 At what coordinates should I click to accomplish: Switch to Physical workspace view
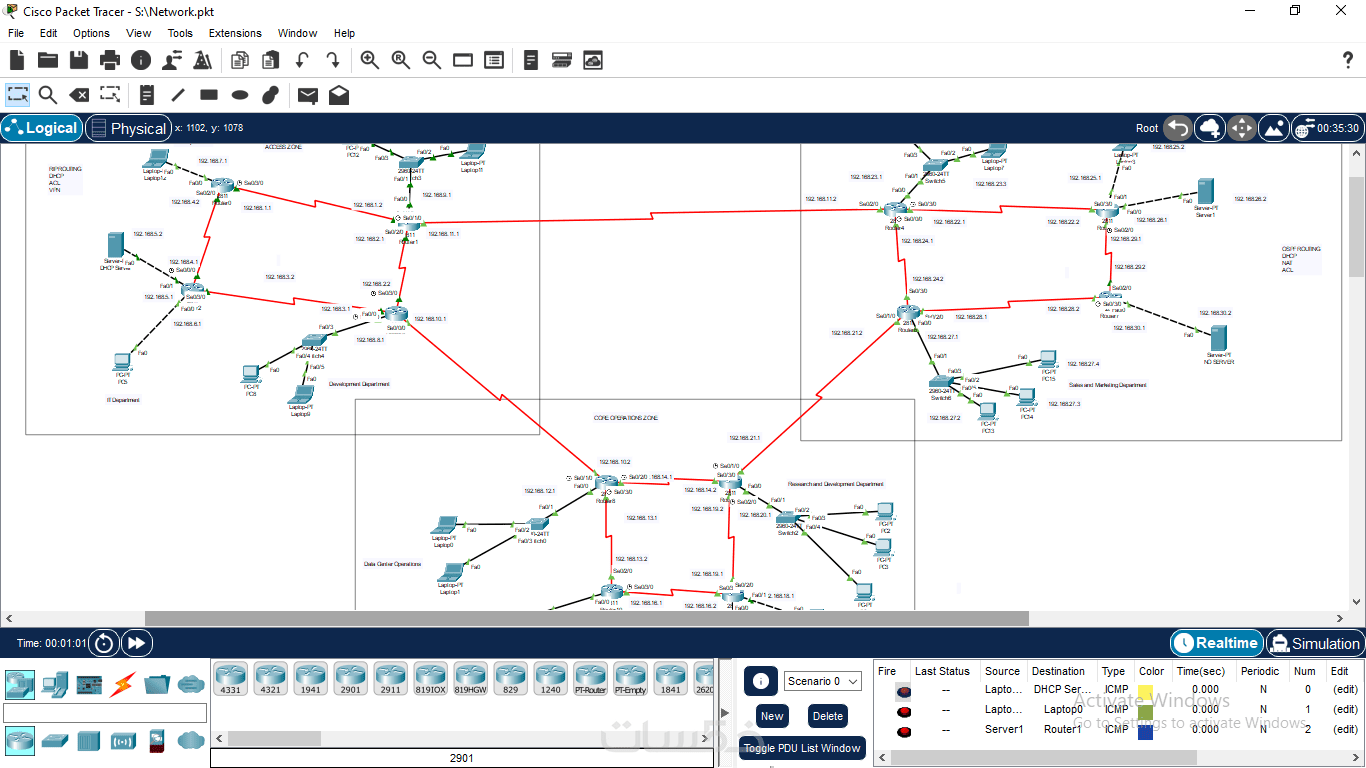(127, 128)
